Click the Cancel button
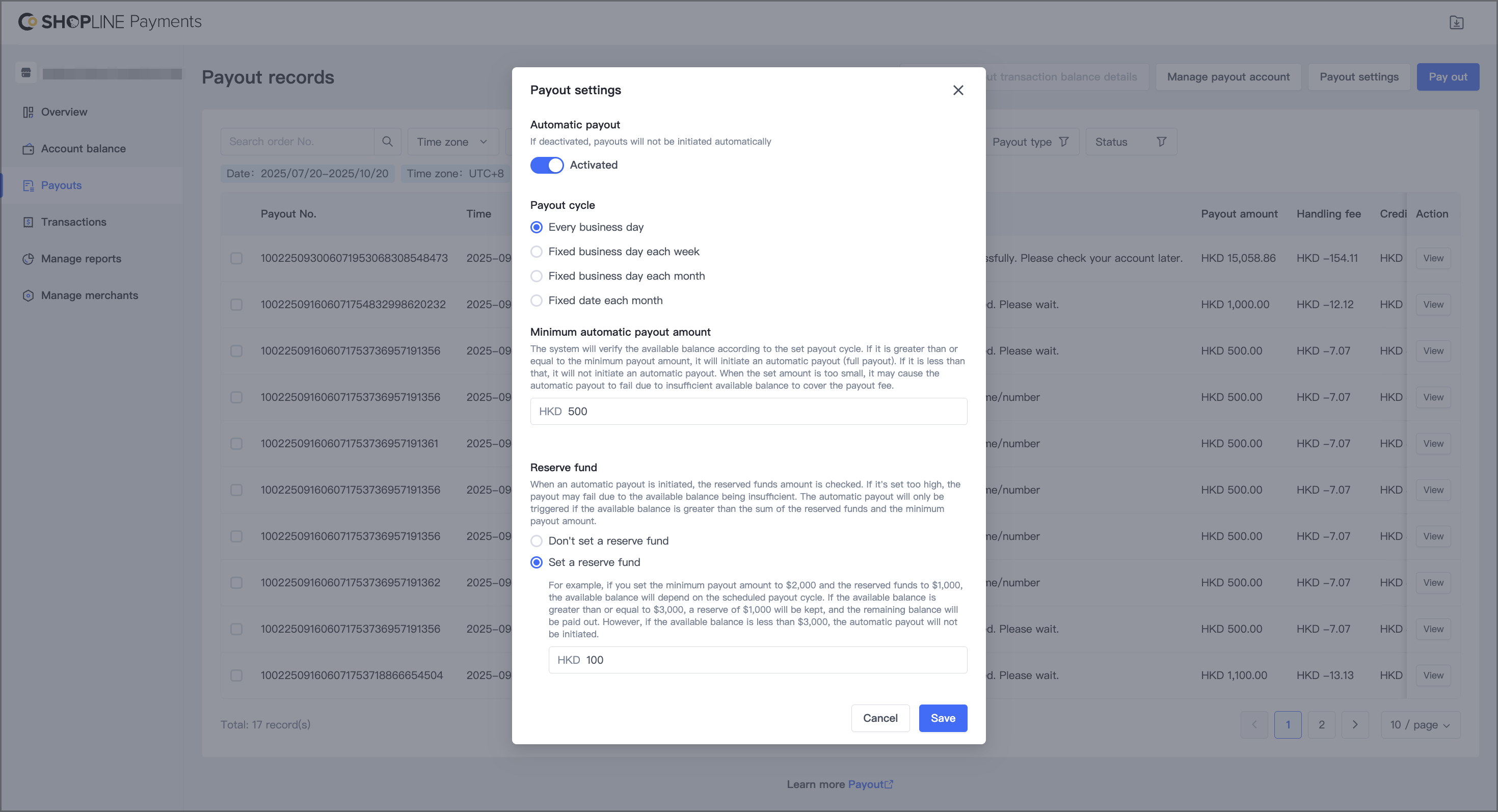Image resolution: width=1498 pixels, height=812 pixels. pos(880,718)
